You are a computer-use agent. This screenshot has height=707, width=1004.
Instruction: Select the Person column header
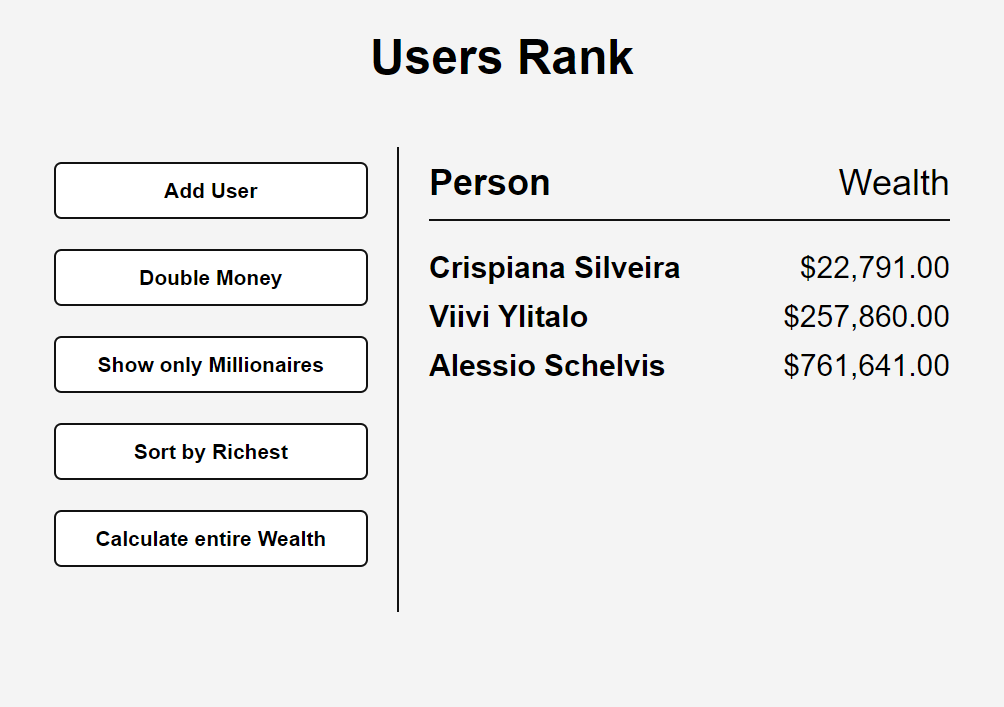coord(489,183)
